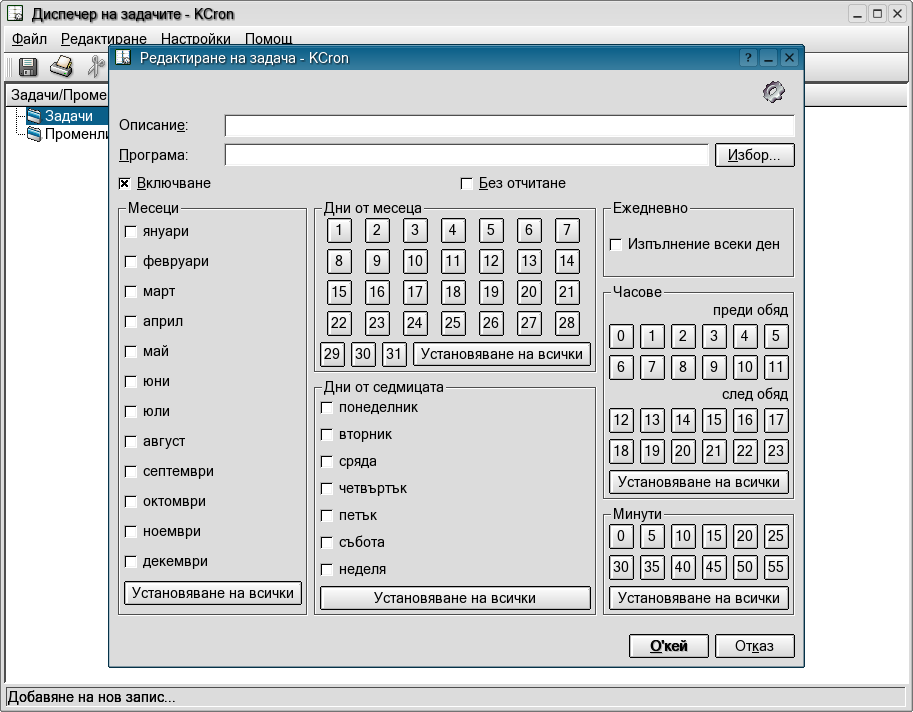Check понеделник in days of week
The height and width of the screenshot is (712, 913).
click(x=327, y=408)
